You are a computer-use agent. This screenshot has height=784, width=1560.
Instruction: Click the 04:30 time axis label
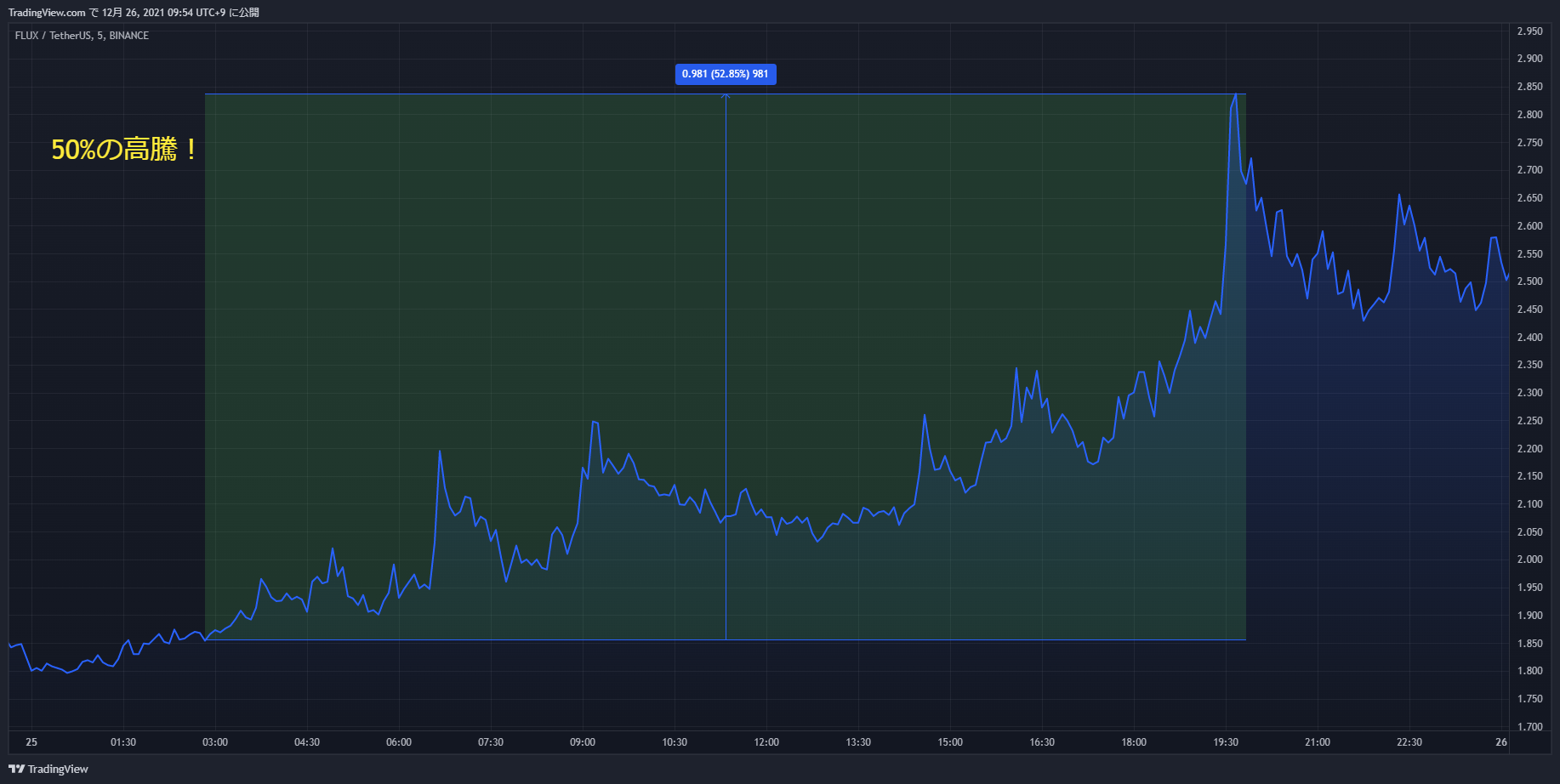click(307, 742)
